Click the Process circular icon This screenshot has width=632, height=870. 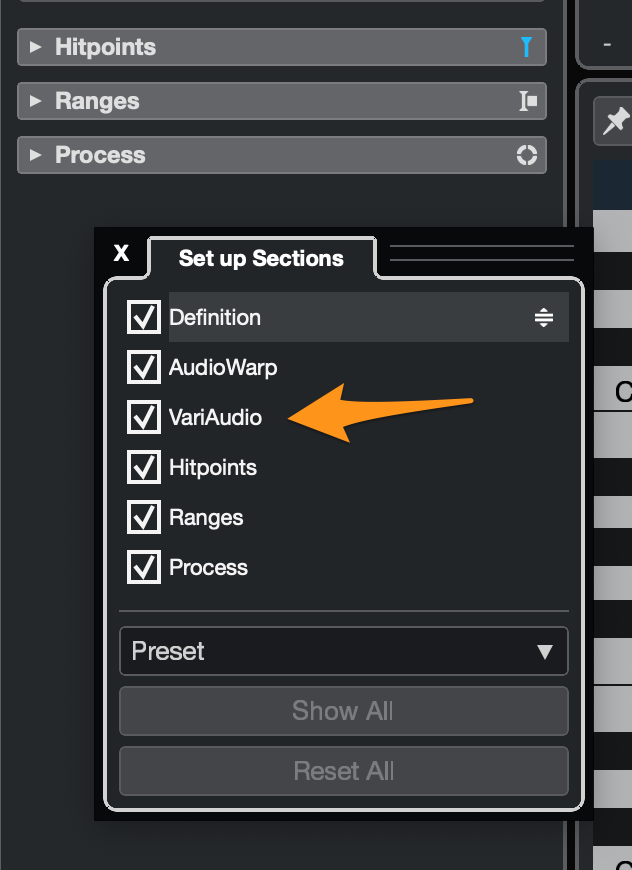click(x=526, y=155)
